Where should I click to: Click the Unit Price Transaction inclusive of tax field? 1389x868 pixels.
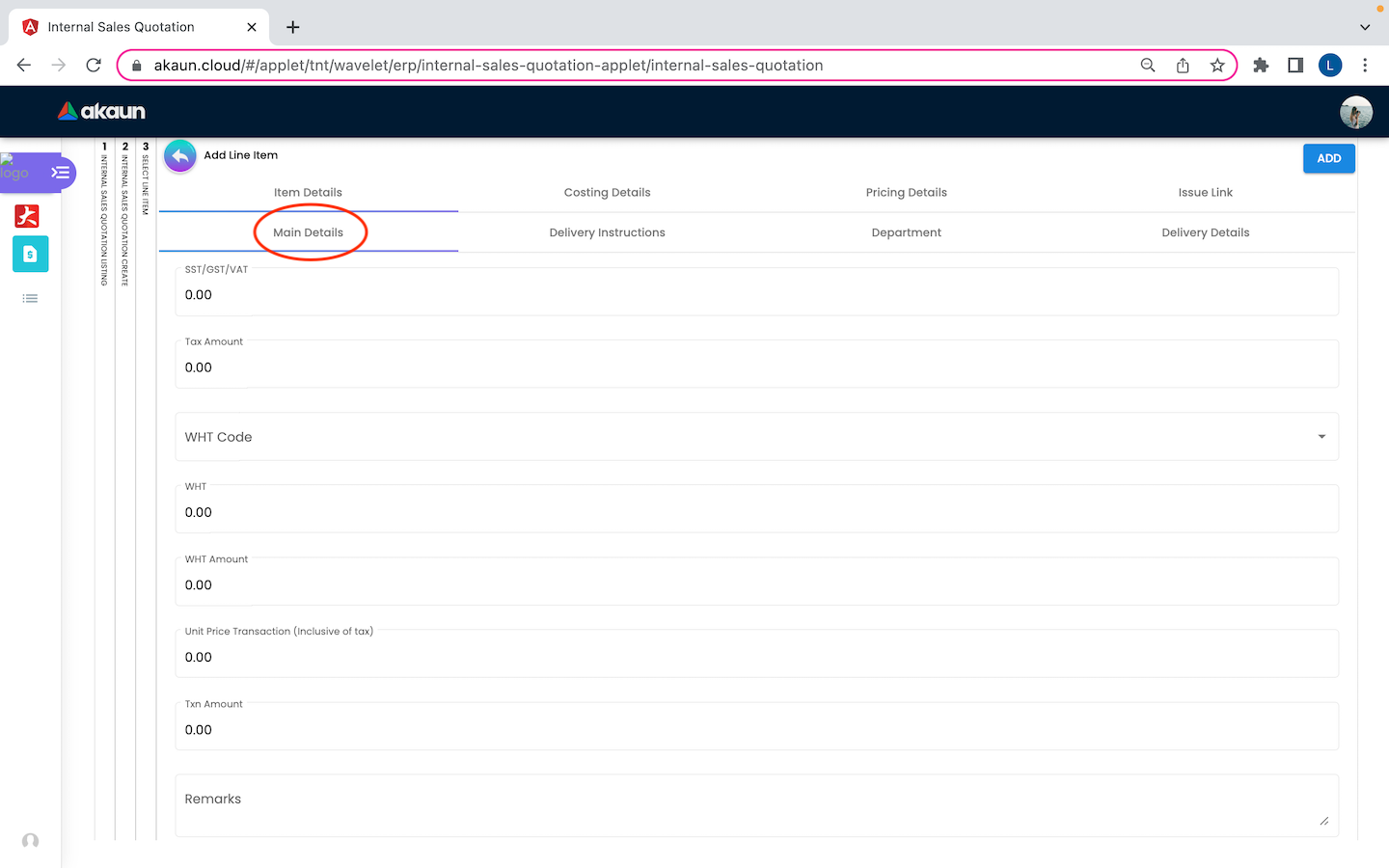(x=757, y=654)
